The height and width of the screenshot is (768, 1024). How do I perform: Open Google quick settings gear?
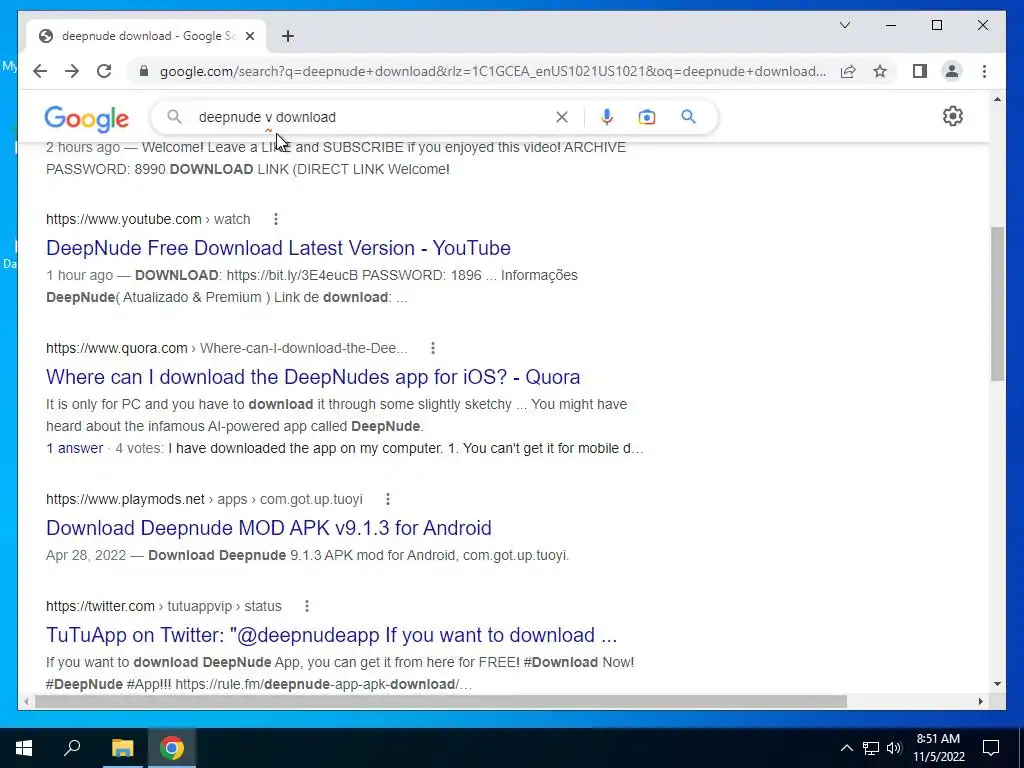coord(953,116)
